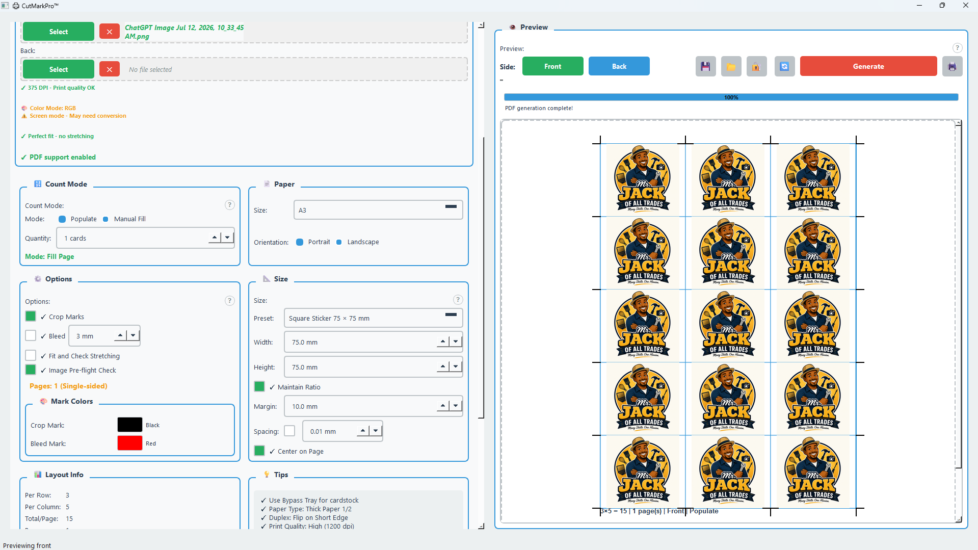978x550 pixels.
Task: Click the Generate button
Action: coord(868,66)
